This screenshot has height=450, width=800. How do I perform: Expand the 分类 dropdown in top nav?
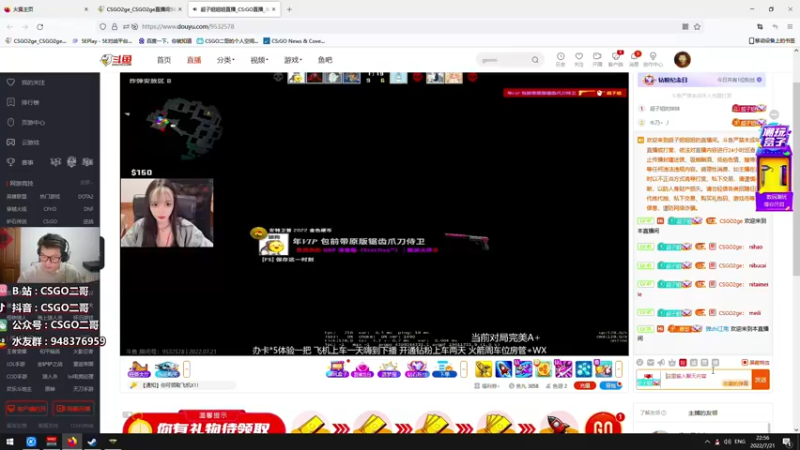click(x=225, y=60)
